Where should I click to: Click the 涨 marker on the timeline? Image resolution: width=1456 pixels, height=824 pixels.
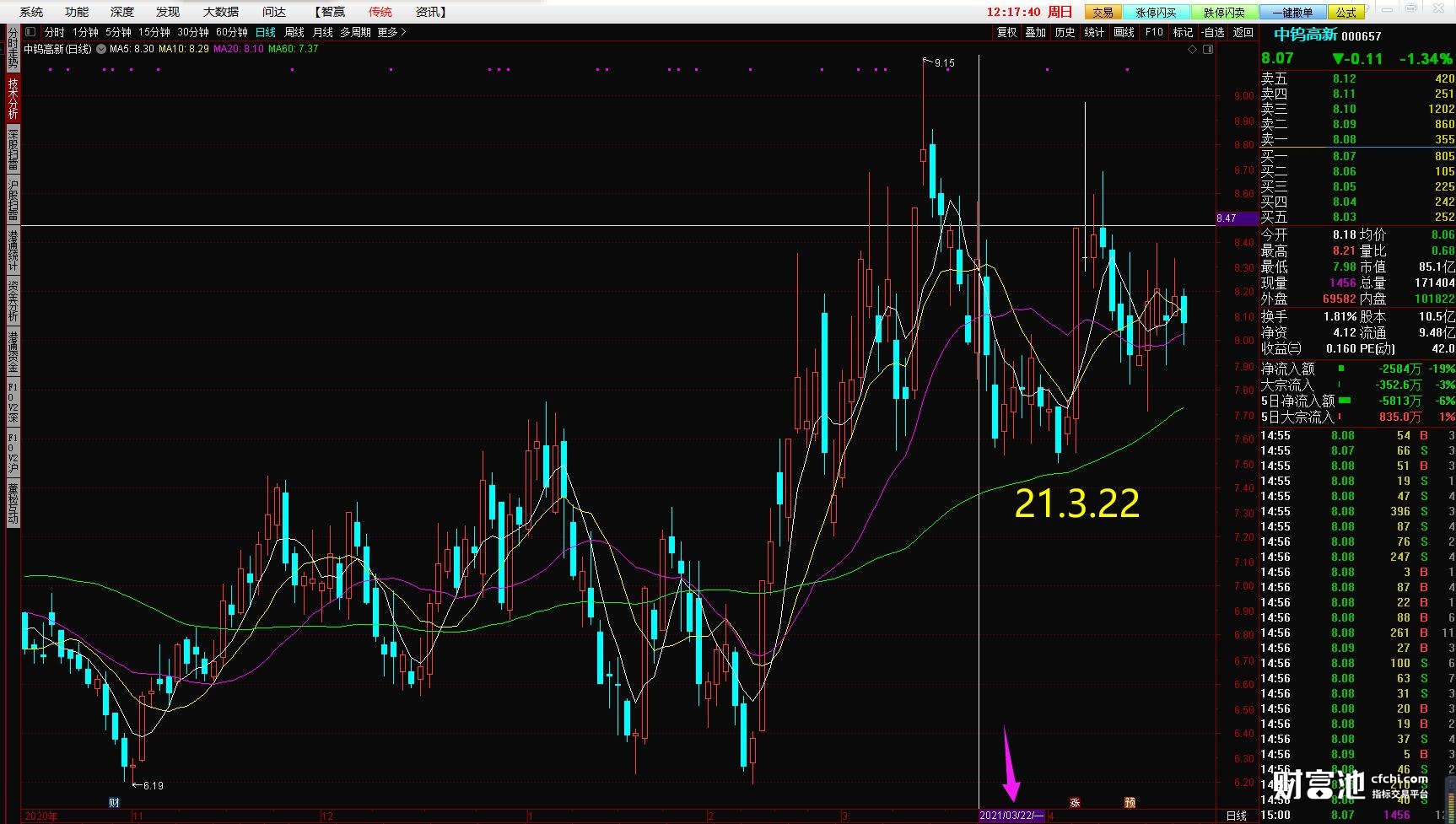1075,803
